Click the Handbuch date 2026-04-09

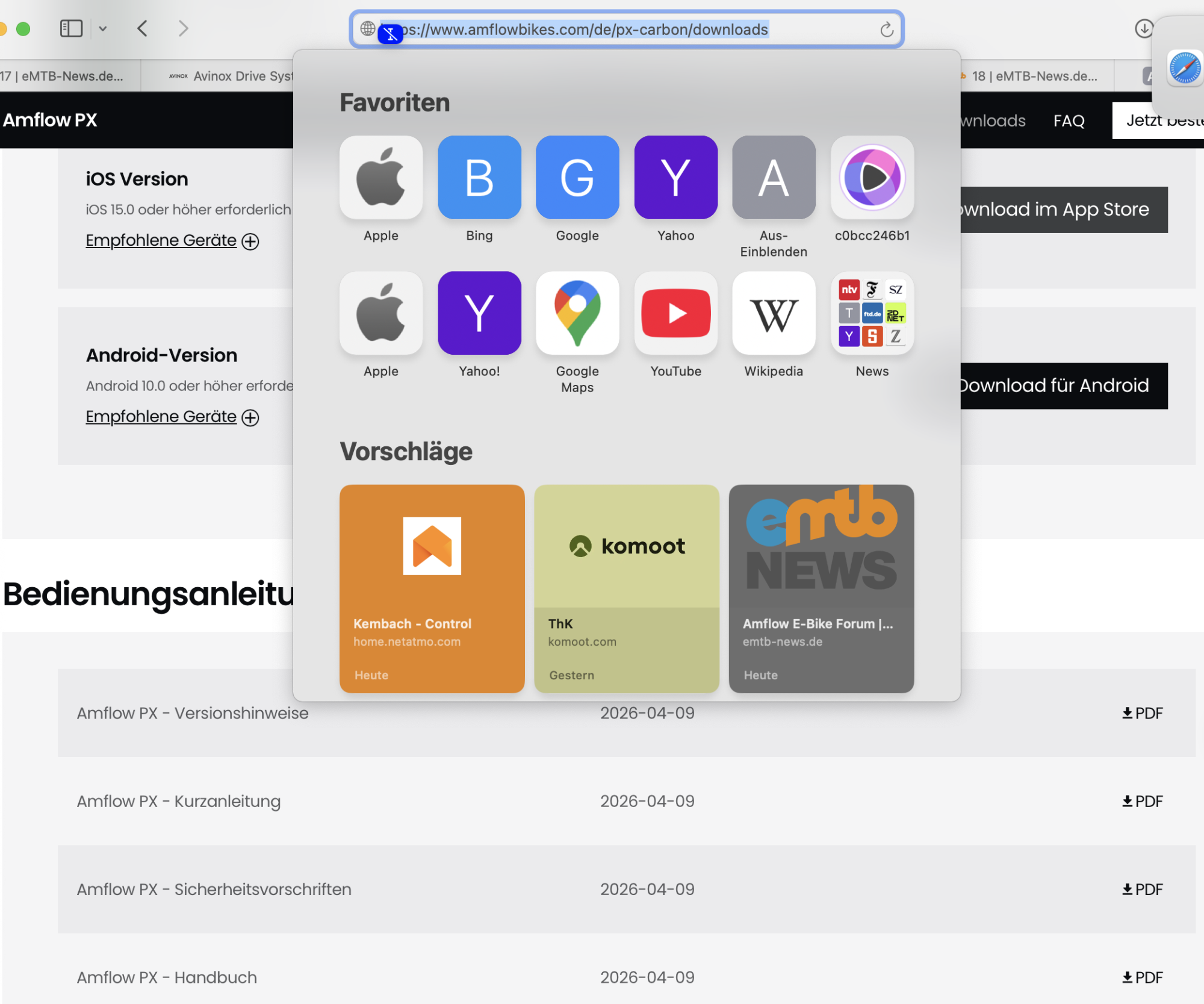[647, 977]
